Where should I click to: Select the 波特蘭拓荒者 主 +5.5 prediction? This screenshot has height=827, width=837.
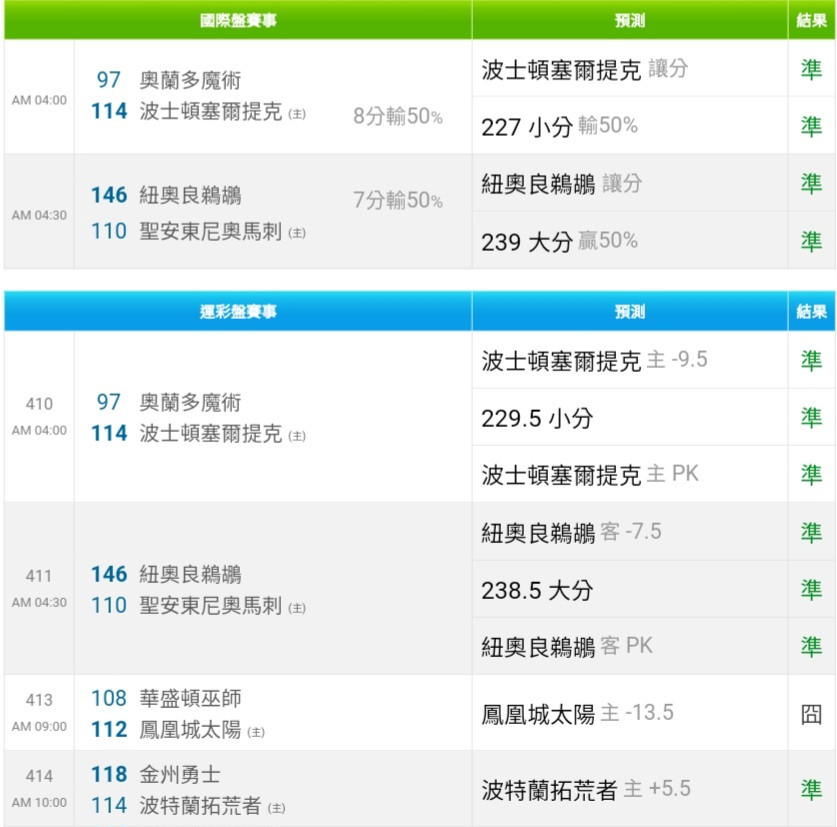(586, 789)
